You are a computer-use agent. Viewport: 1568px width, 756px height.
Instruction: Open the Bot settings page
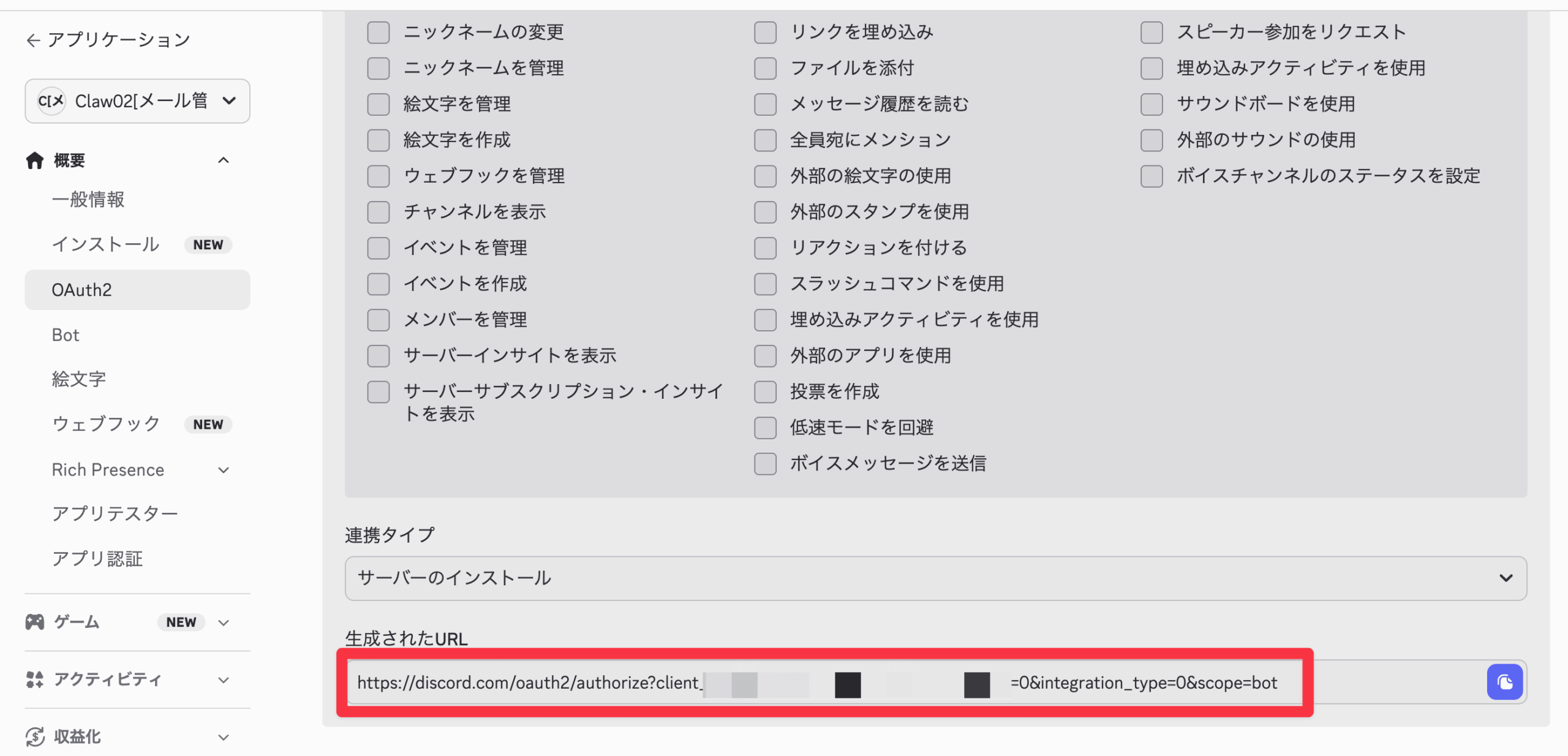tap(66, 335)
